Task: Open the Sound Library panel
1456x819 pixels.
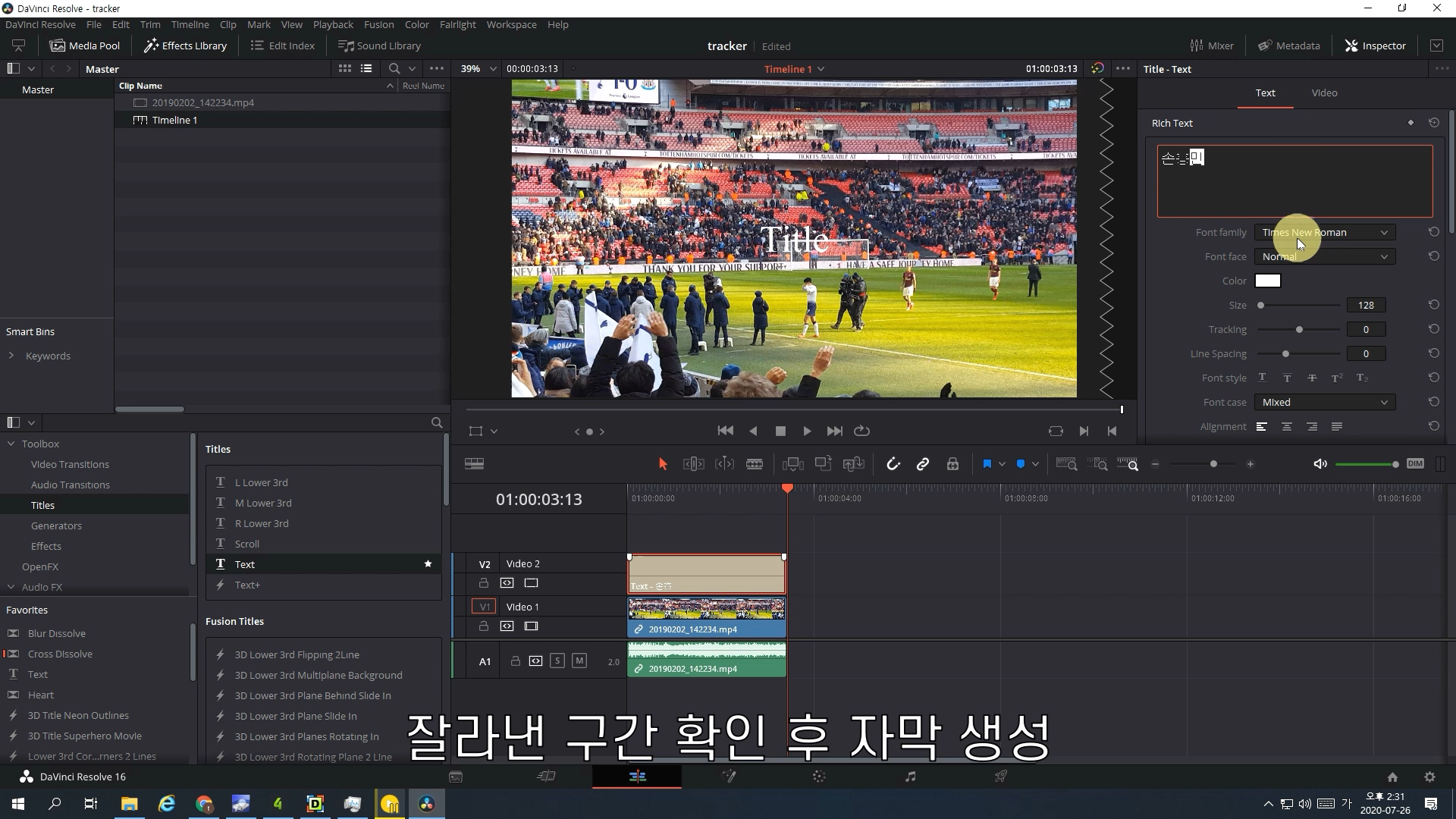Action: 379,45
